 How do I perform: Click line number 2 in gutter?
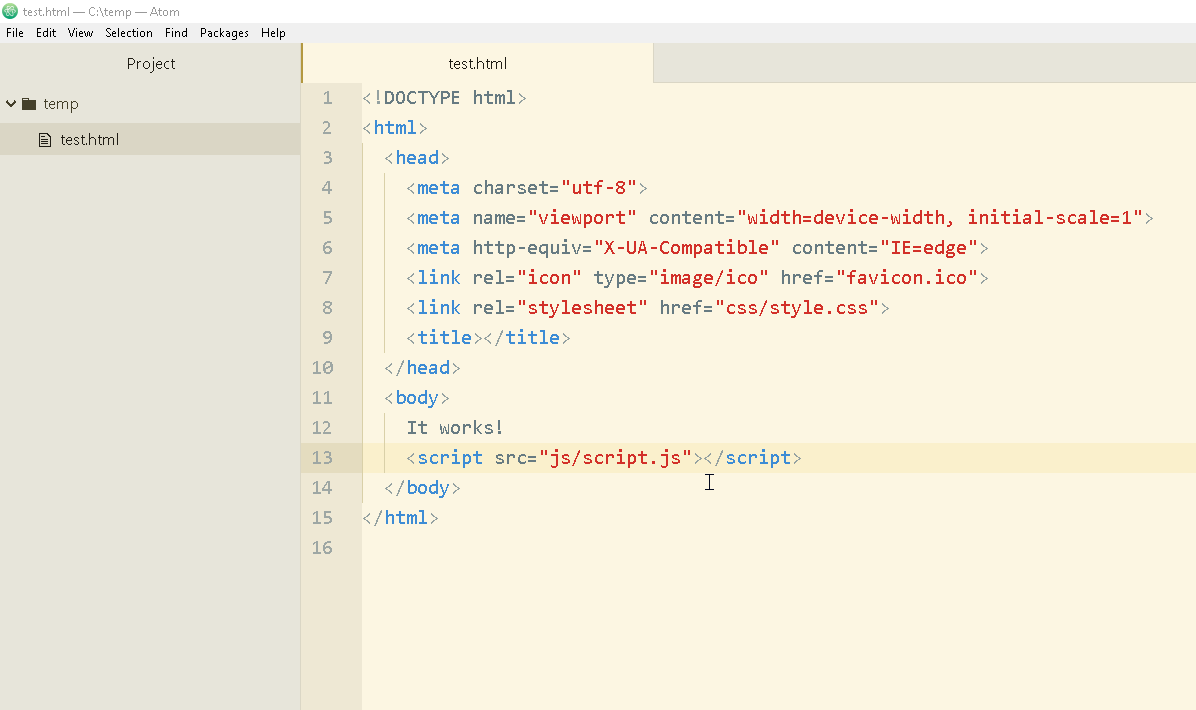pos(327,127)
